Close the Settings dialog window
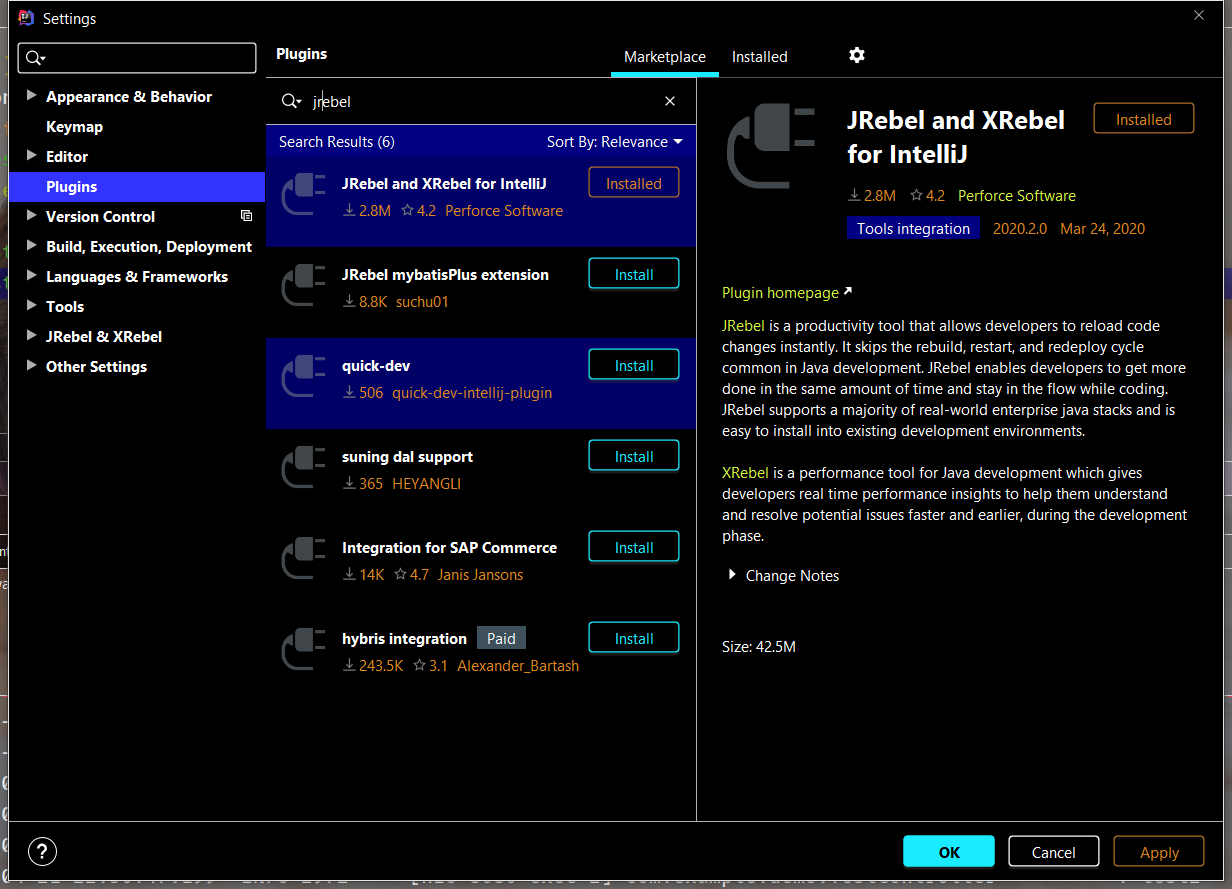Screen dimensions: 1232x889 click(x=1199, y=14)
